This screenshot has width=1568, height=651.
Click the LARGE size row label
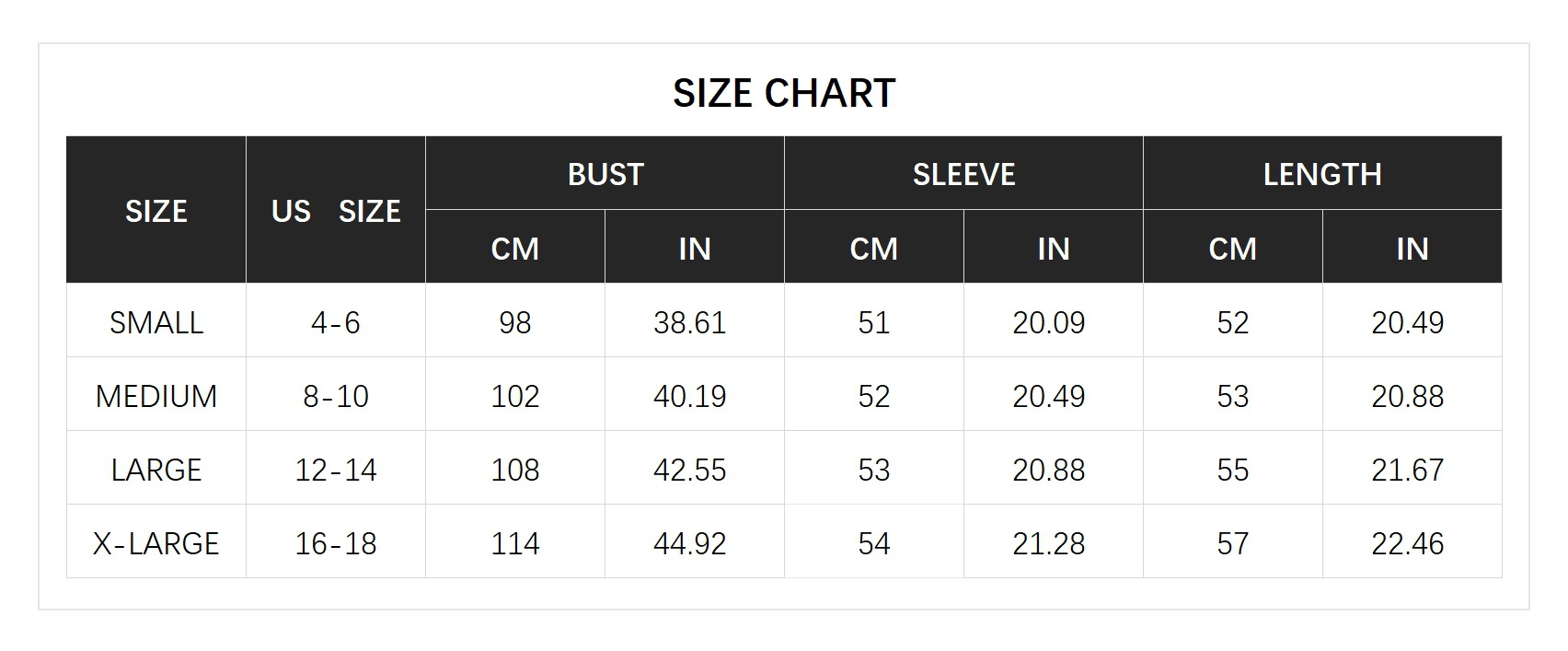point(156,470)
